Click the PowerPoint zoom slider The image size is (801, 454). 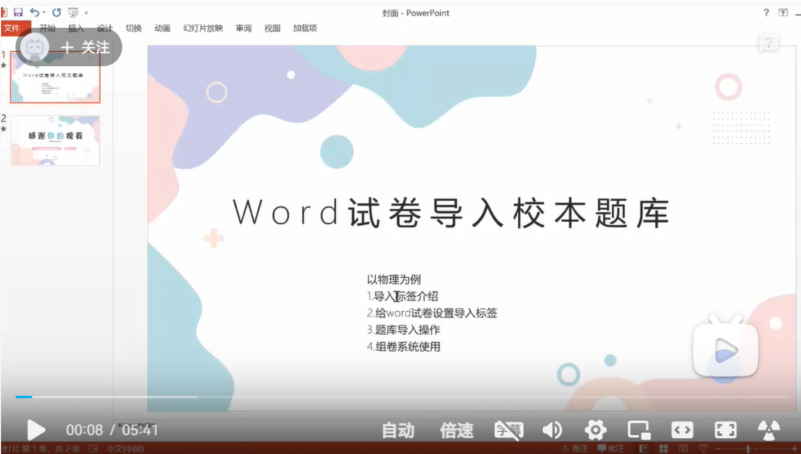click(757, 449)
